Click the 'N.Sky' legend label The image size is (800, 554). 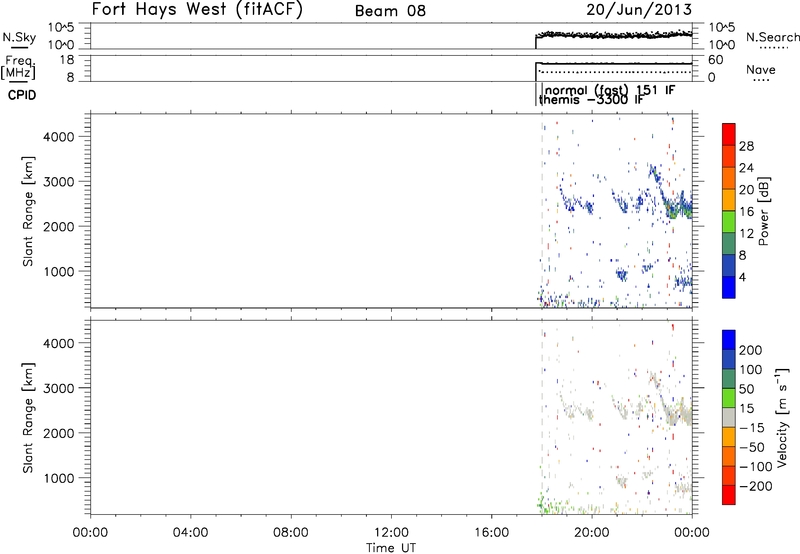pyautogui.click(x=19, y=37)
